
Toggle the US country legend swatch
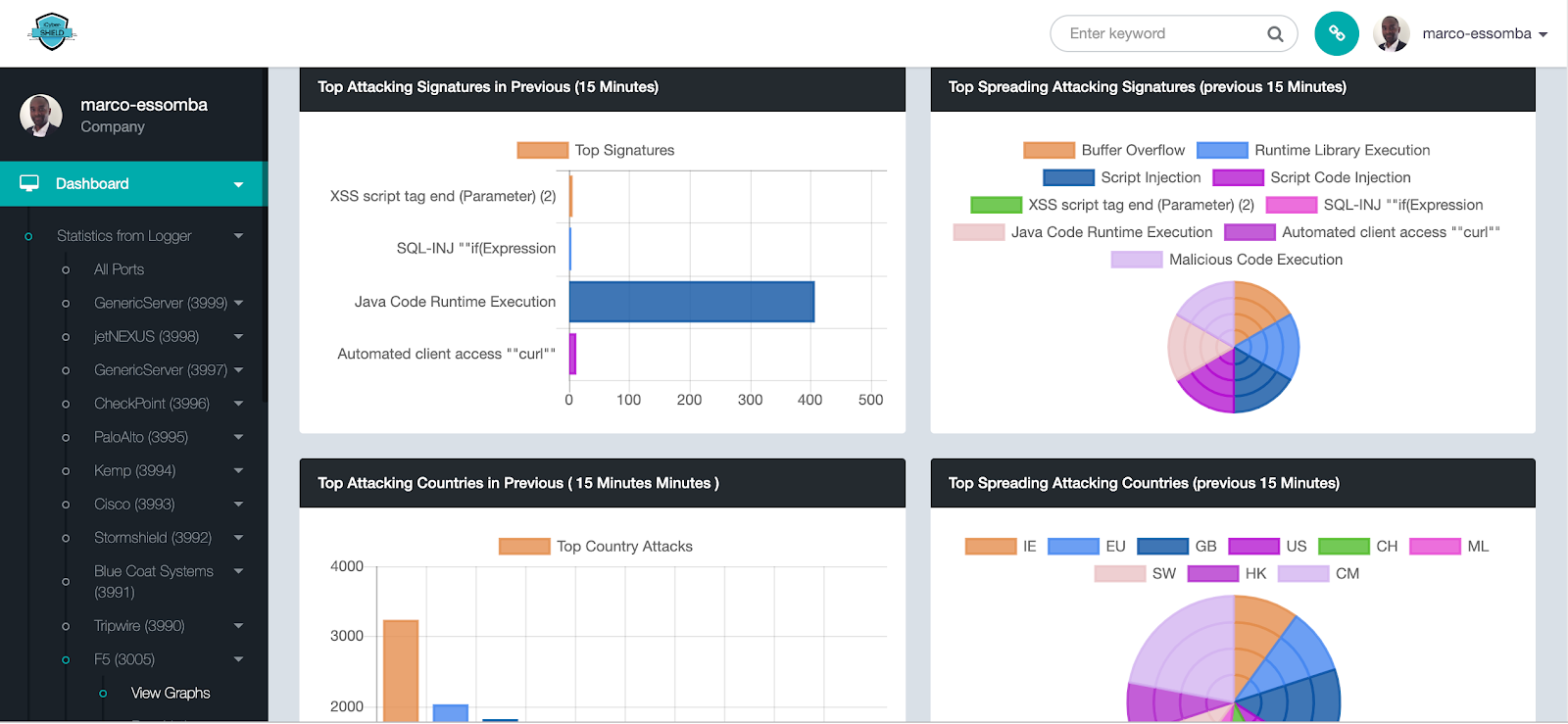click(x=1254, y=547)
